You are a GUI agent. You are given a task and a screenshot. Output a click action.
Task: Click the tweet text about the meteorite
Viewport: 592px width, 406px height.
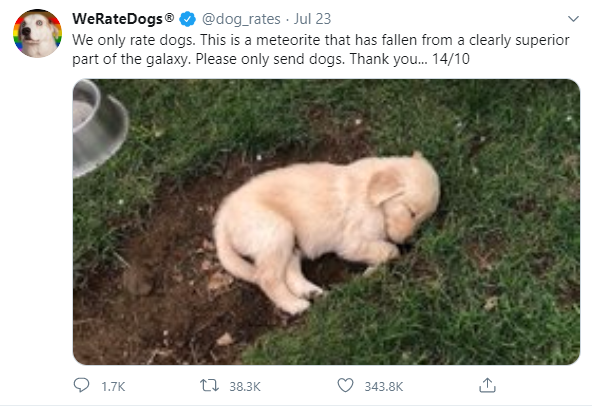pos(321,49)
